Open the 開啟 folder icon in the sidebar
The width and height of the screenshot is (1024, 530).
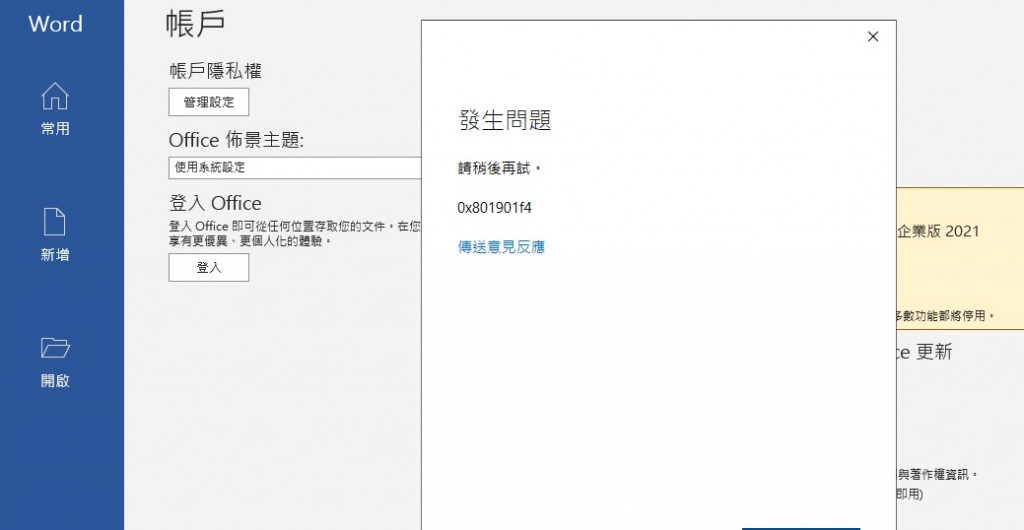tap(55, 347)
